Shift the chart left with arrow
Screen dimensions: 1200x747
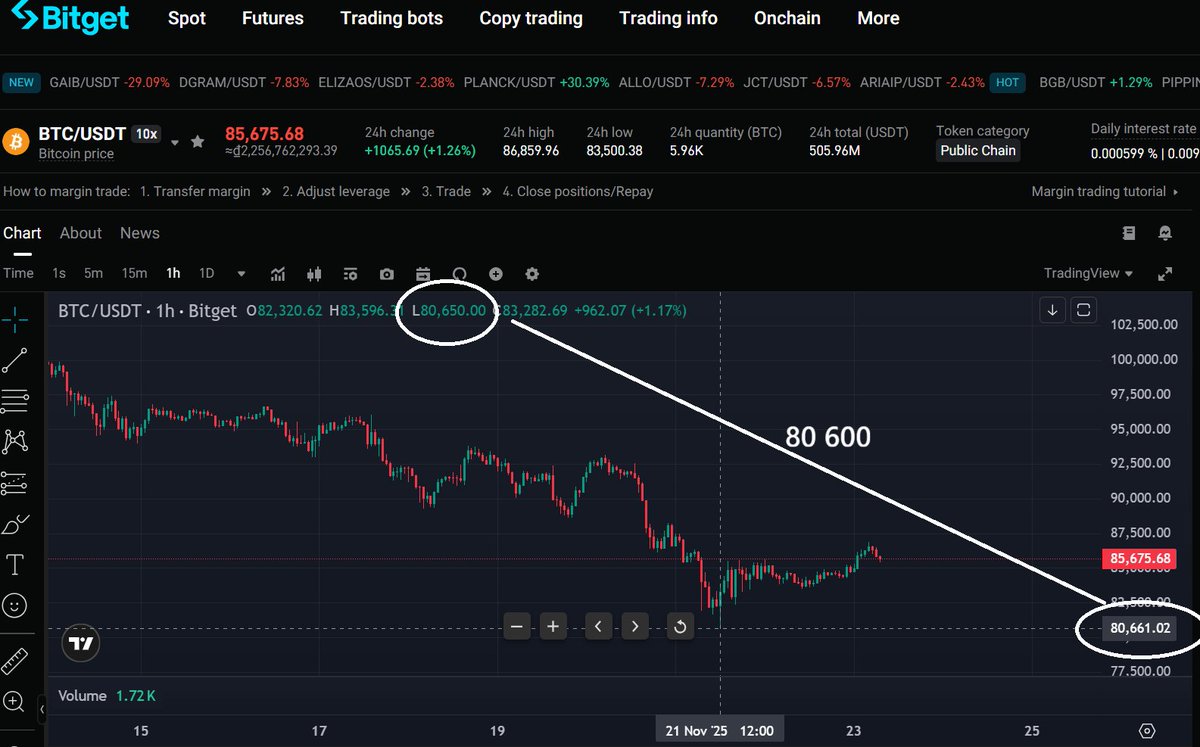click(598, 627)
